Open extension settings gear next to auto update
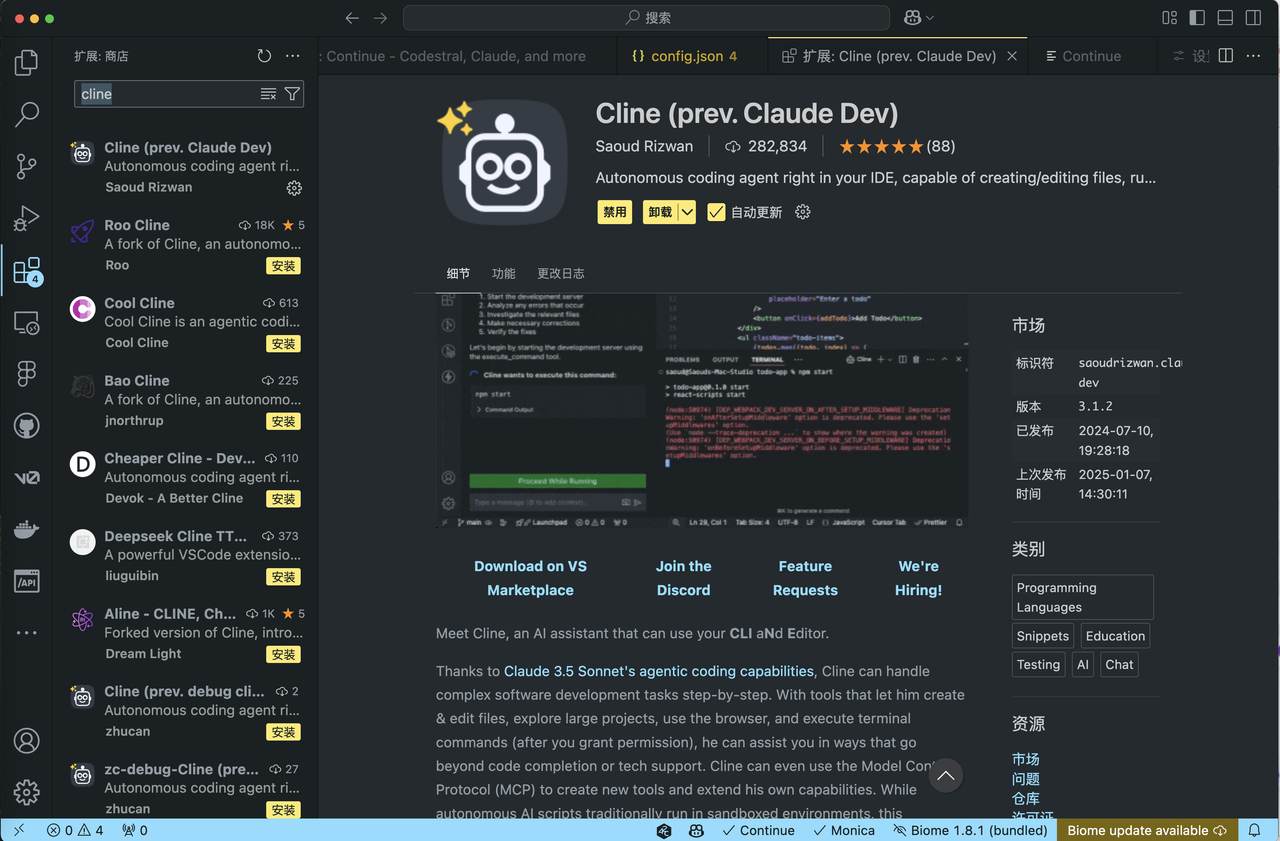The image size is (1280, 841). [x=802, y=212]
